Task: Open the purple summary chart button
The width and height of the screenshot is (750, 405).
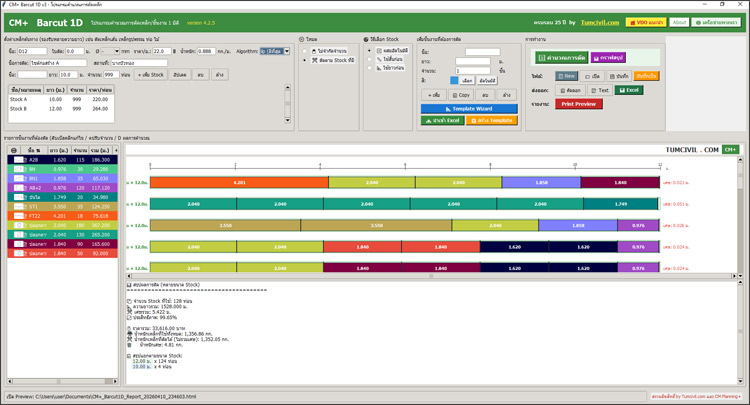Action: coord(608,58)
